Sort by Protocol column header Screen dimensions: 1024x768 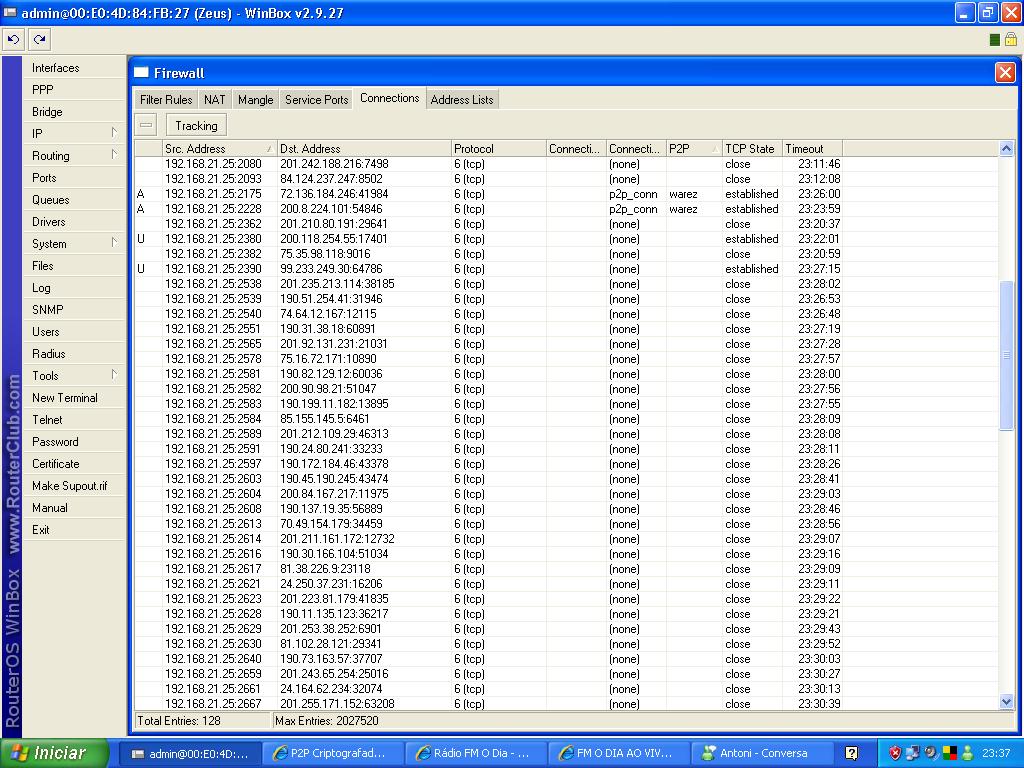498,148
